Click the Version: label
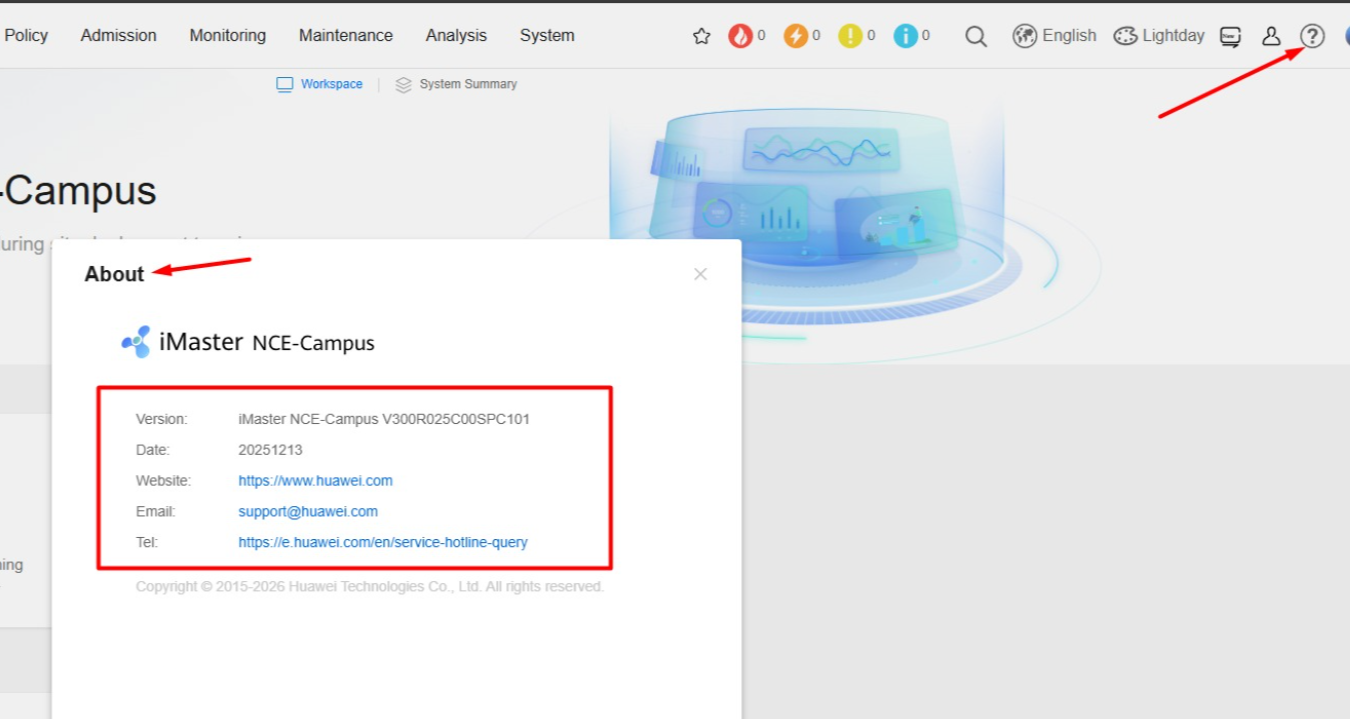Image resolution: width=1350 pixels, height=719 pixels. point(162,419)
